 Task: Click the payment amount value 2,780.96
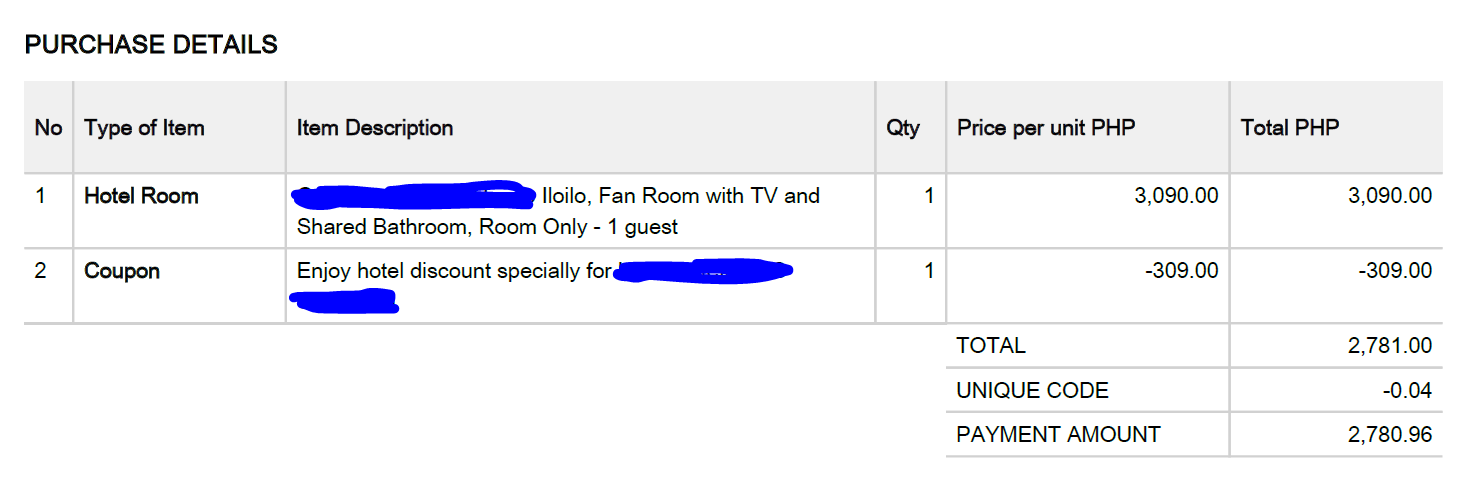point(1390,435)
